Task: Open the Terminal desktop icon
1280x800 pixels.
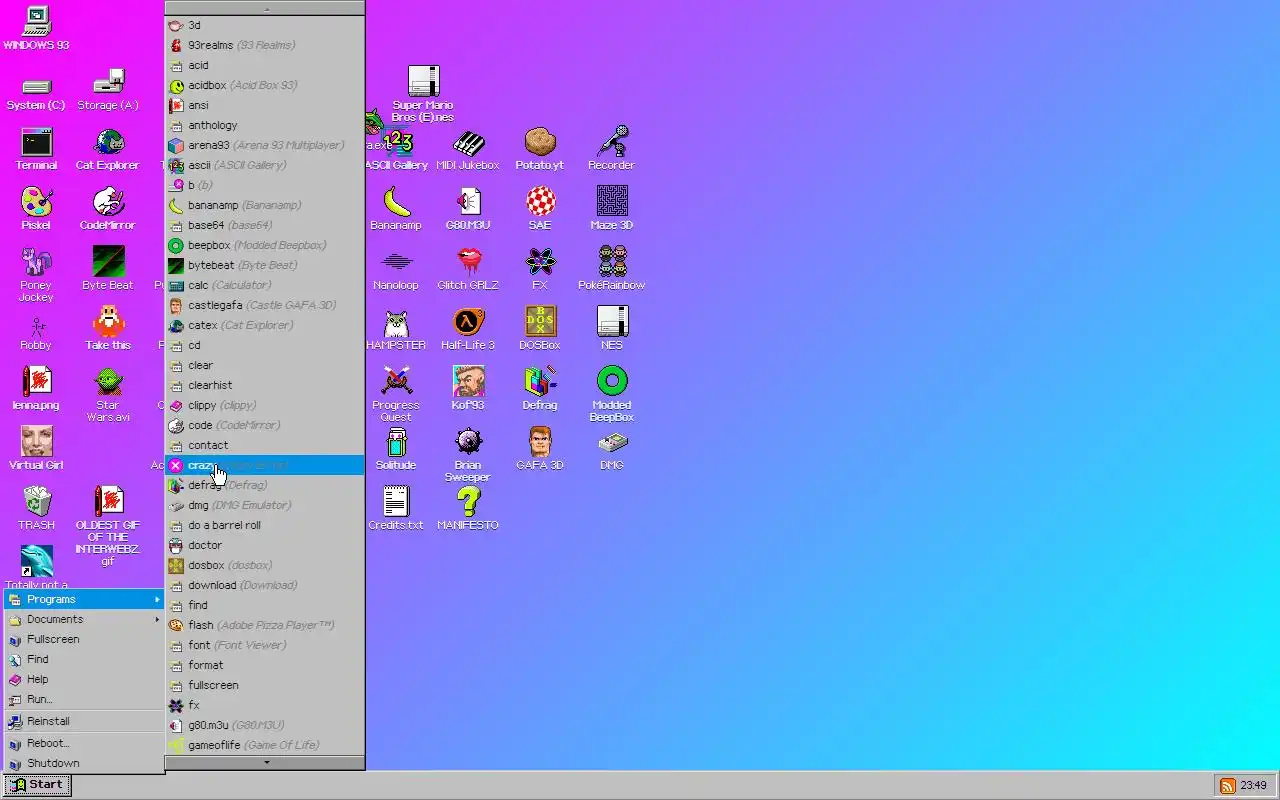Action: 36,150
